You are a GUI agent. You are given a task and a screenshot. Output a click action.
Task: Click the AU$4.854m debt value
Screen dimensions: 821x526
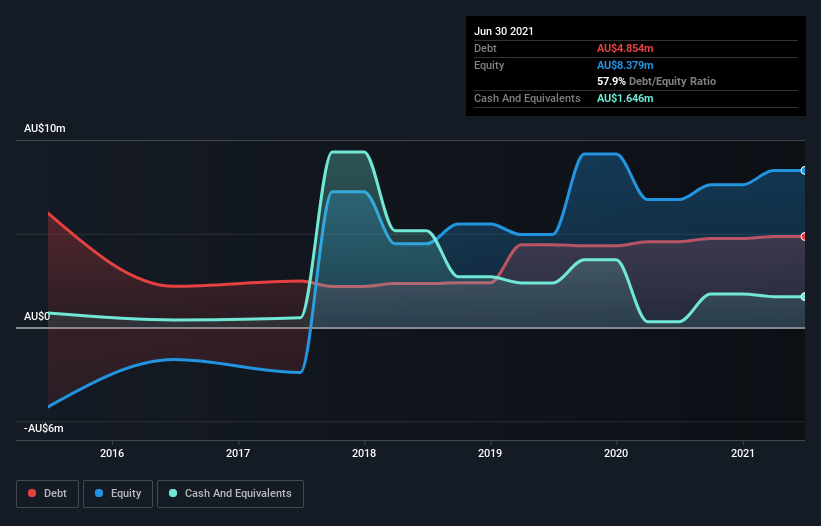[625, 48]
